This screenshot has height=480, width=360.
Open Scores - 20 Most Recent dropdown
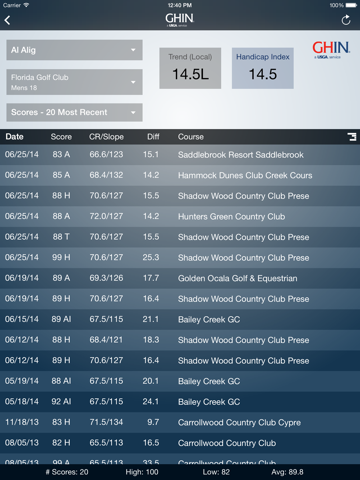74,112
